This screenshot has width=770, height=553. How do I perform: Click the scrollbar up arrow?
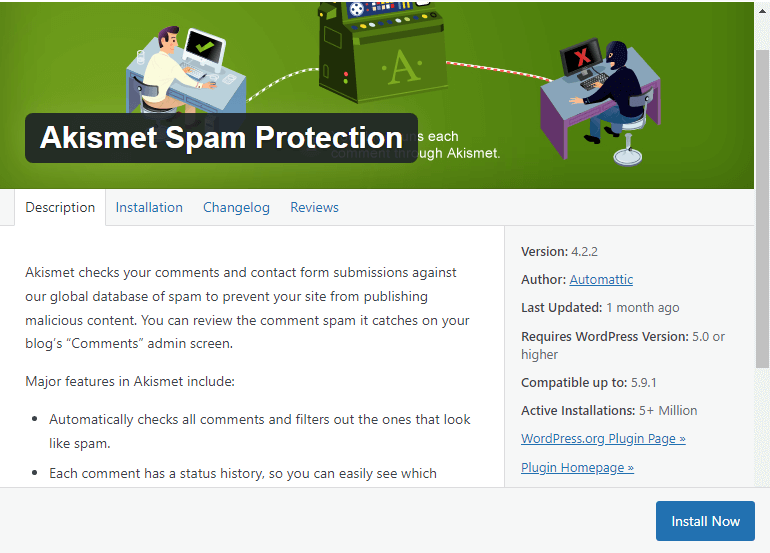tap(763, 10)
